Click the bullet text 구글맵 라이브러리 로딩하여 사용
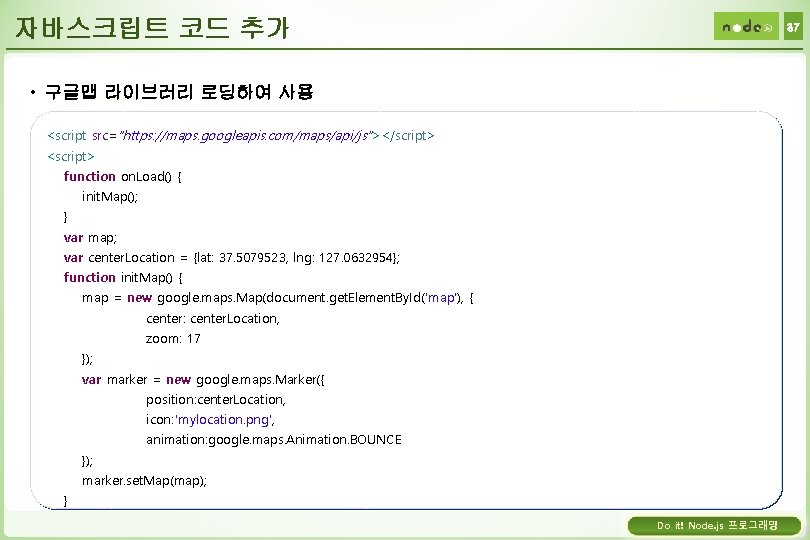The image size is (810, 540). 179,92
